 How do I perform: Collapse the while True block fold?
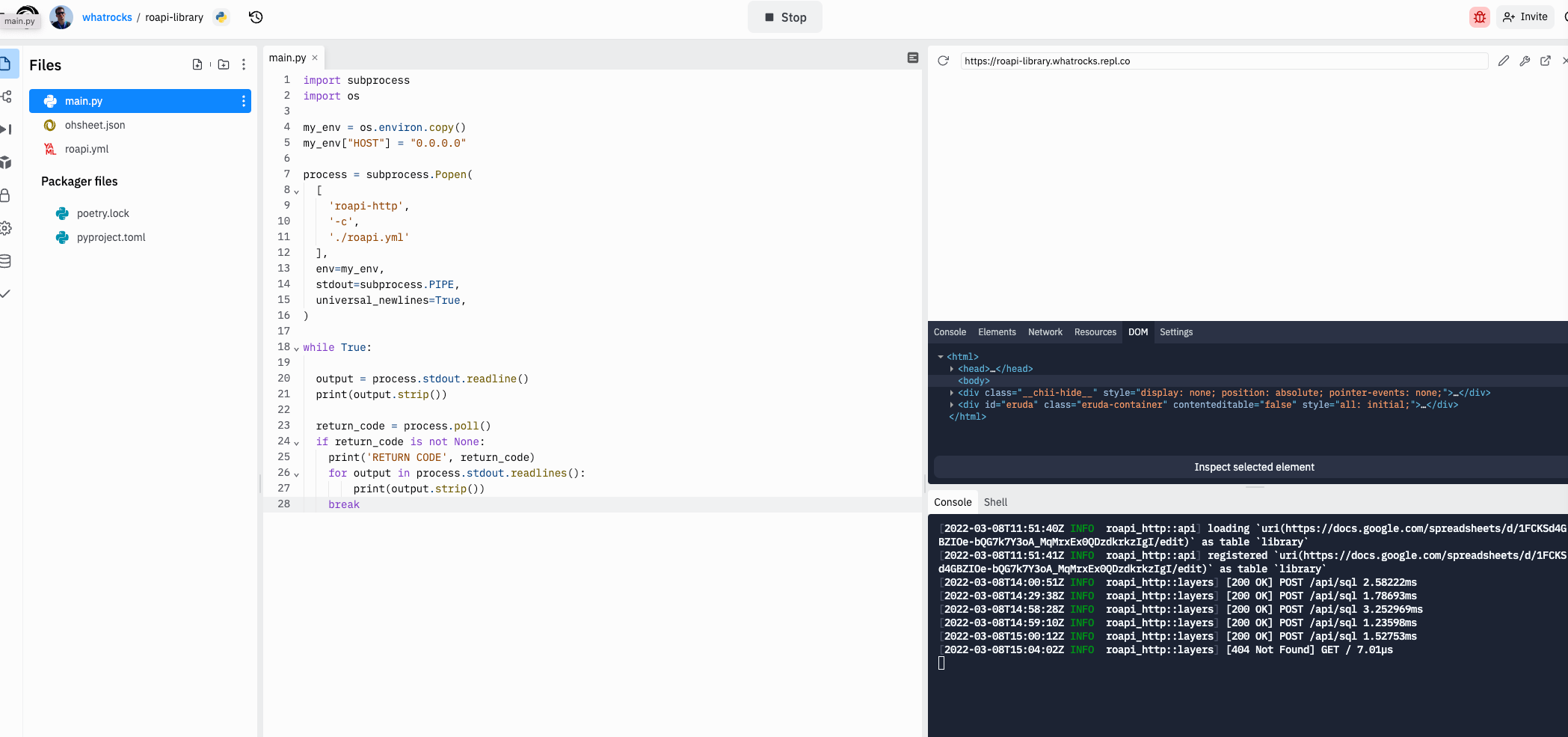coord(297,349)
